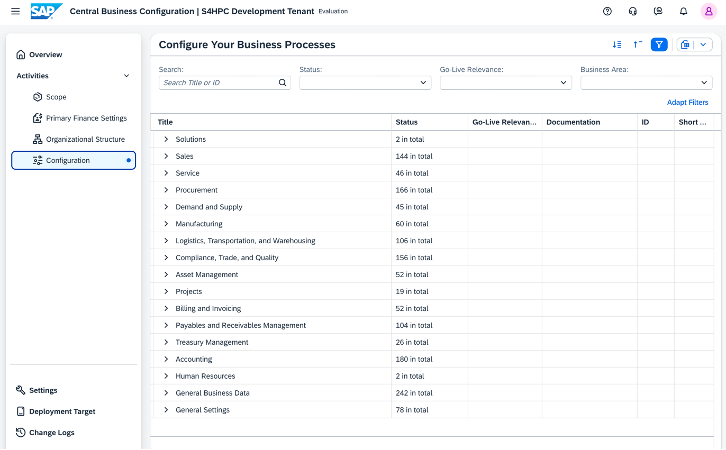The height and width of the screenshot is (450, 726).
Task: Select Configuration in the sidebar
Action: click(73, 160)
